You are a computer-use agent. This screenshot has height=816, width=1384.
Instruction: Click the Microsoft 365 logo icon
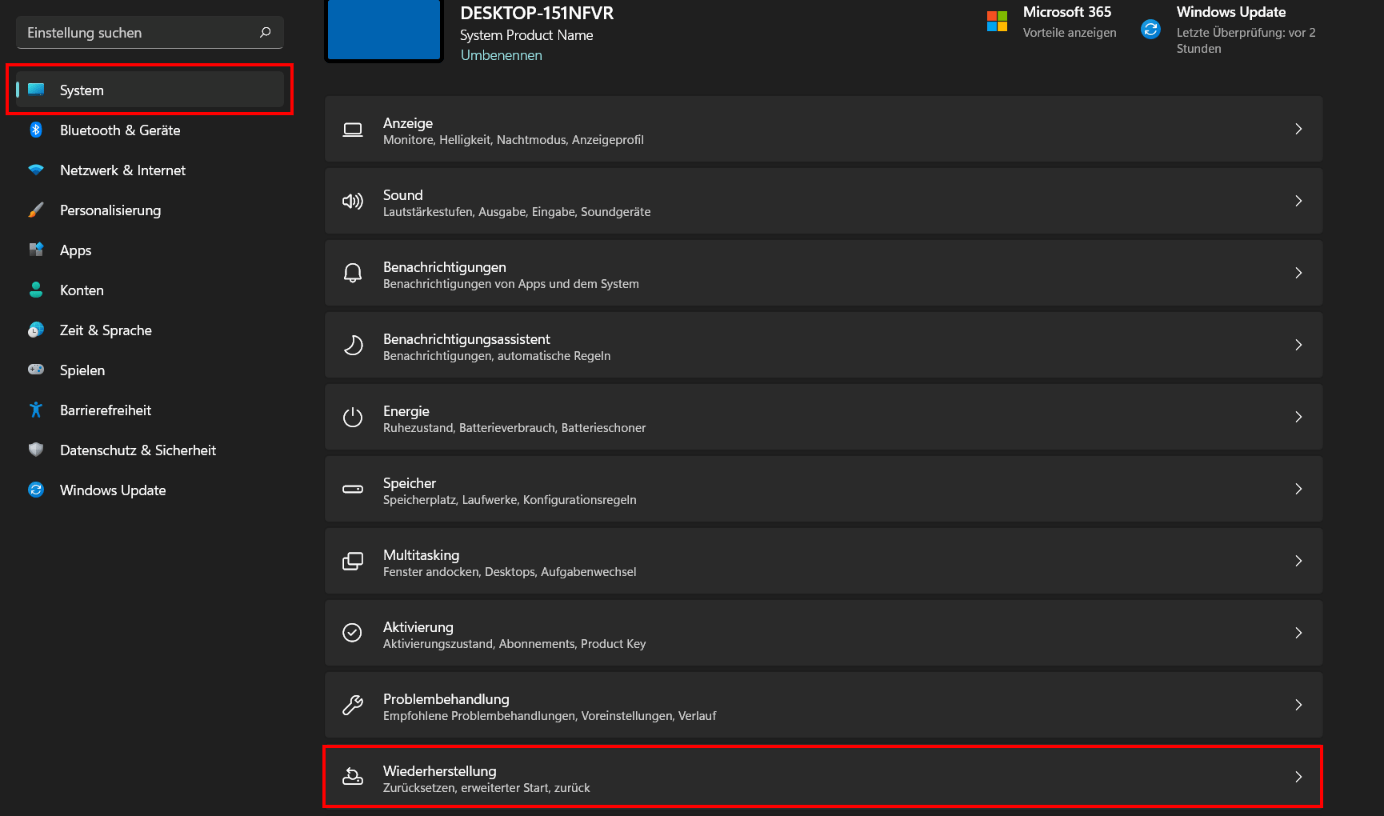(x=997, y=22)
